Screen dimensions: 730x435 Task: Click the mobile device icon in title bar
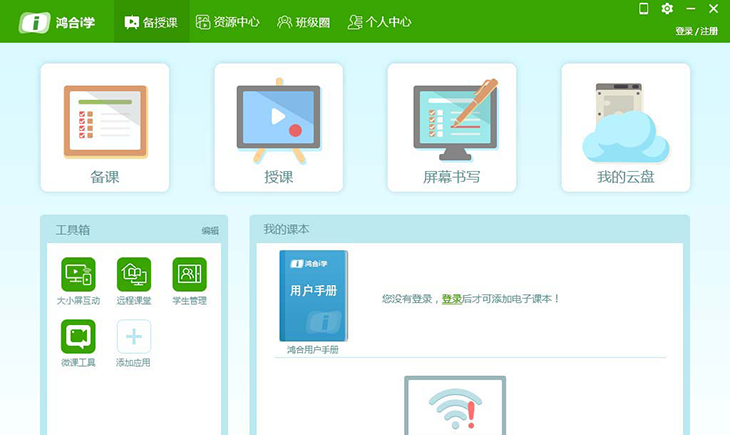coord(644,9)
